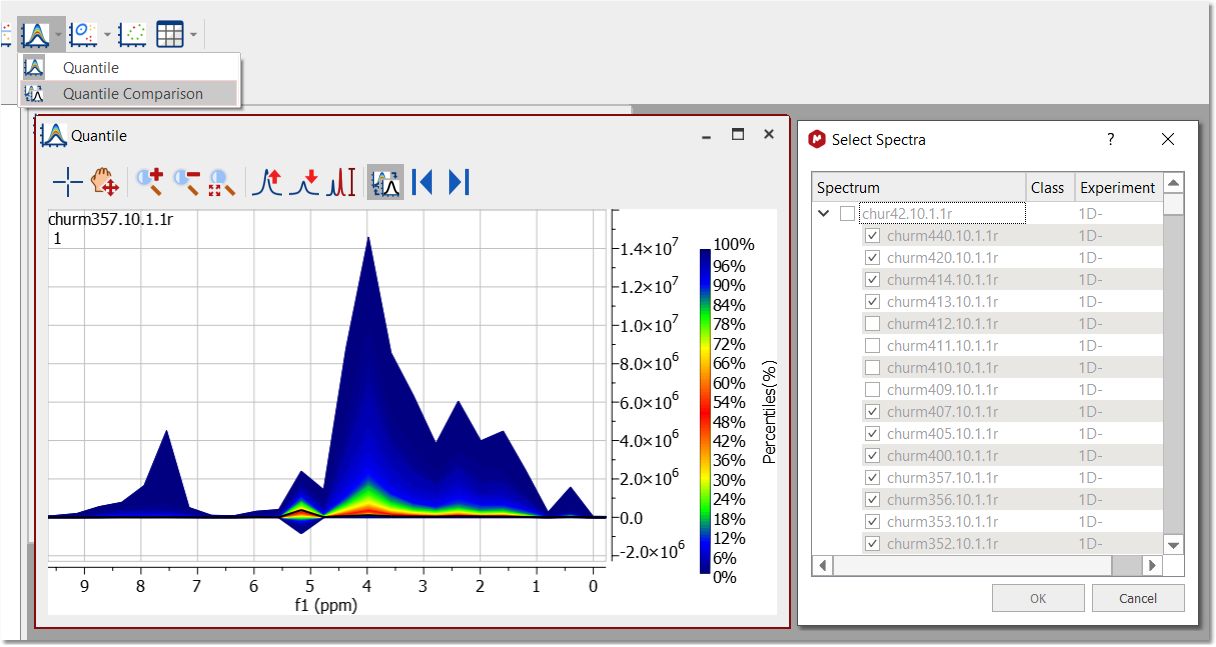Click the fit to height peaks icon
The width and height of the screenshot is (1216, 647).
(x=341, y=182)
